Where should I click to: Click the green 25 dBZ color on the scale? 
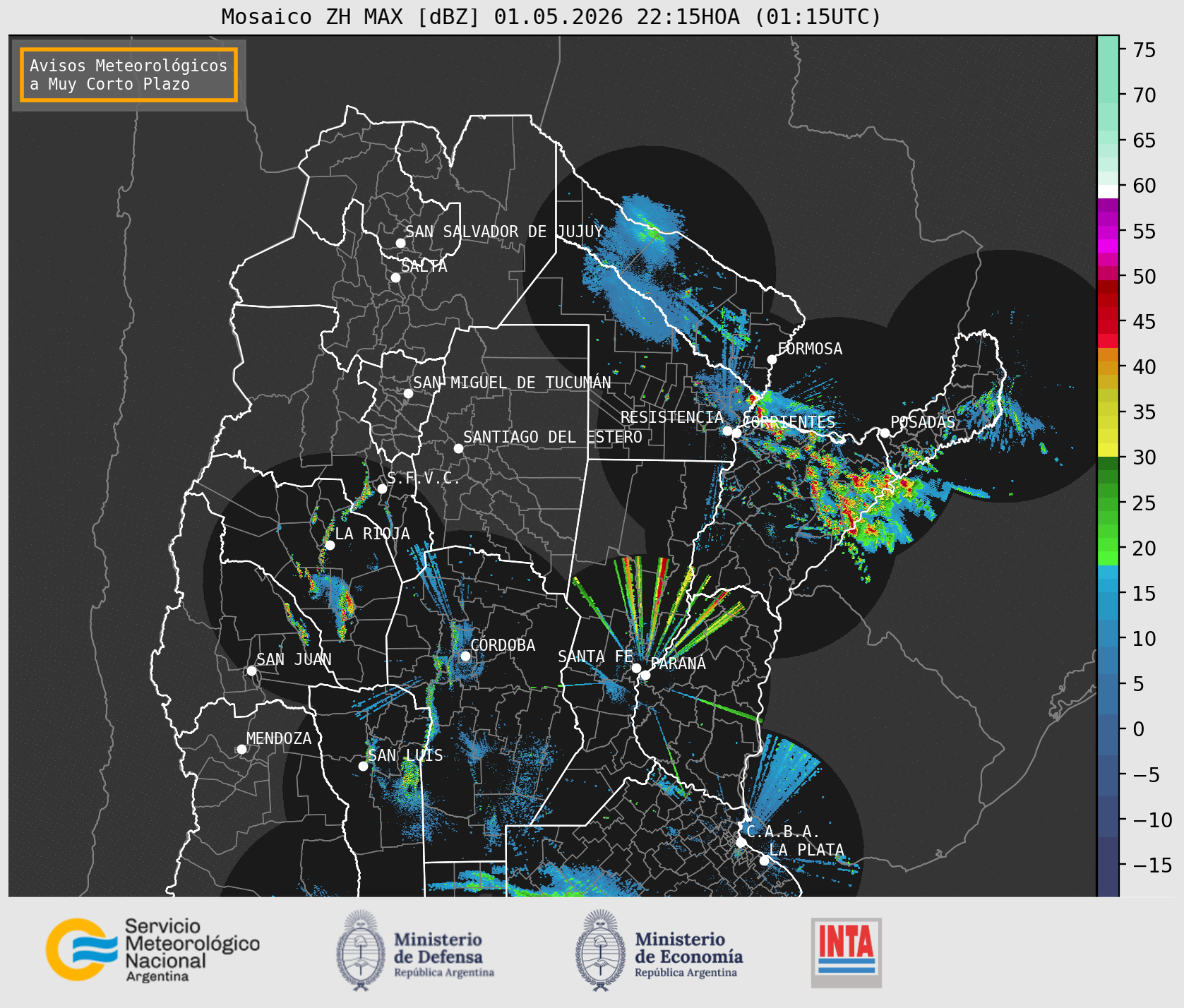[1108, 503]
